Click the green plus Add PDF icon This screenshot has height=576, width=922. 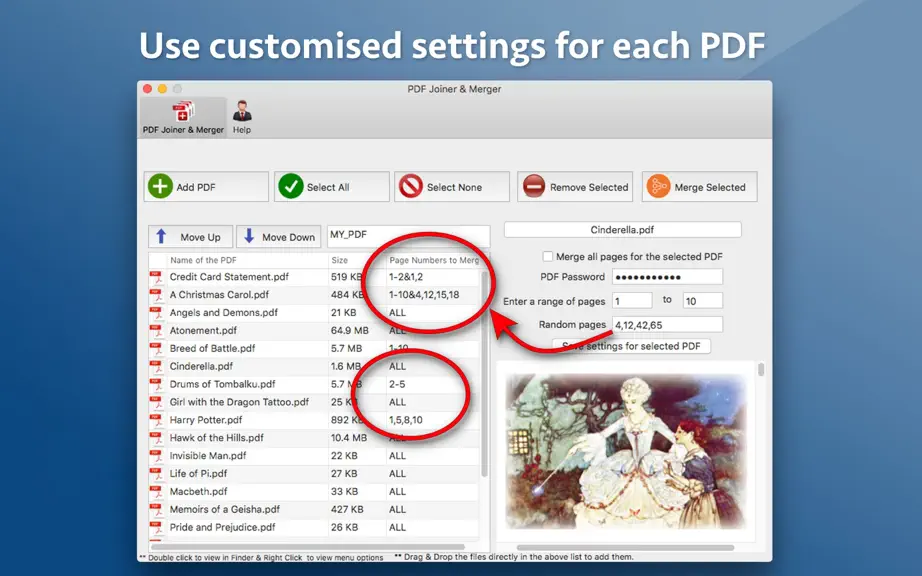(160, 186)
